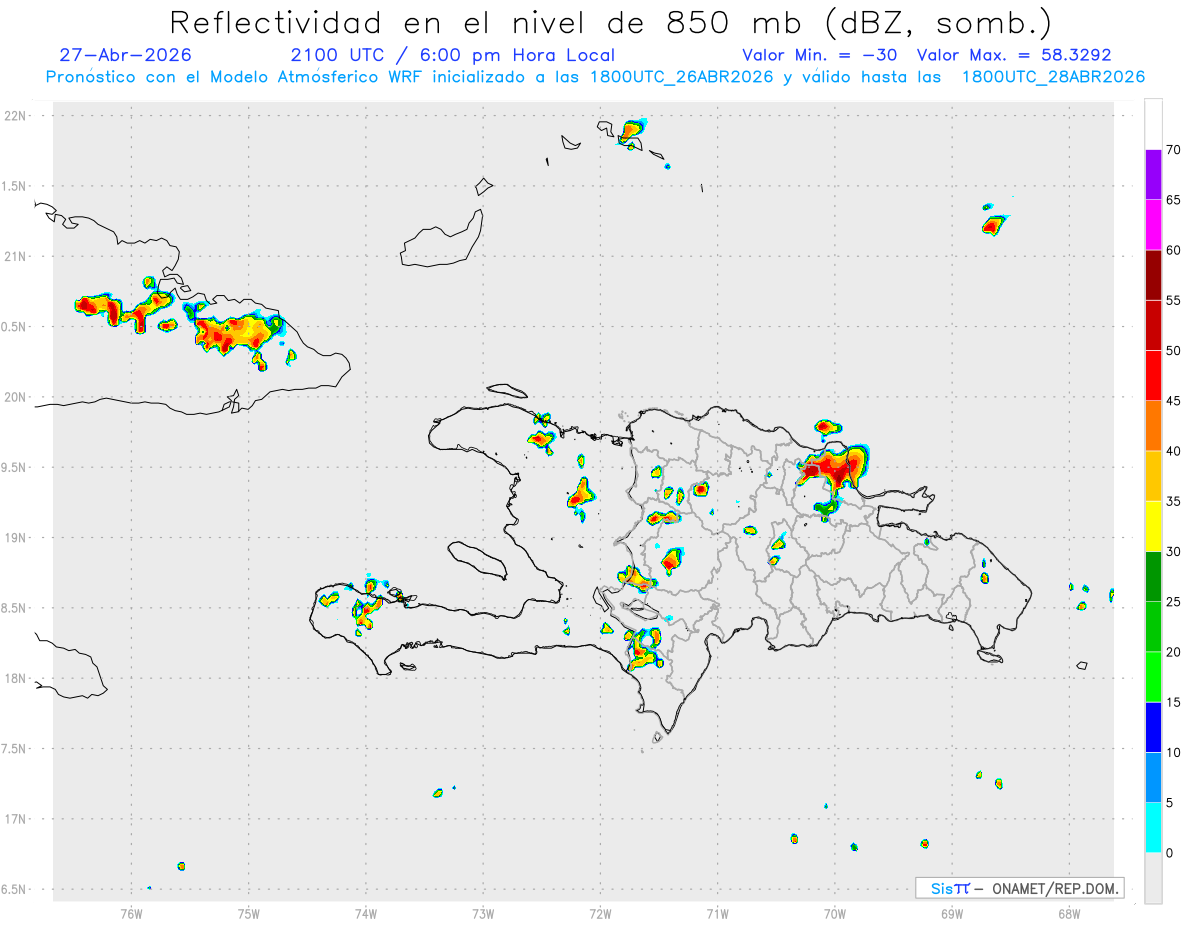Pick the orange 40–45 dBZ legend color
Viewport: 1200px width, 927px height.
[x=1153, y=426]
